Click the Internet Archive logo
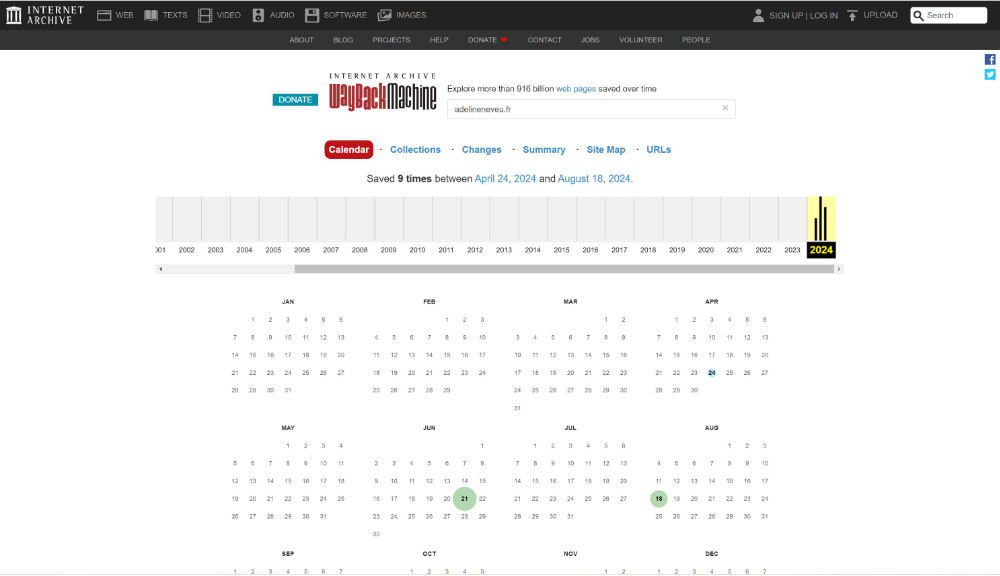The image size is (1000, 576). (45, 15)
